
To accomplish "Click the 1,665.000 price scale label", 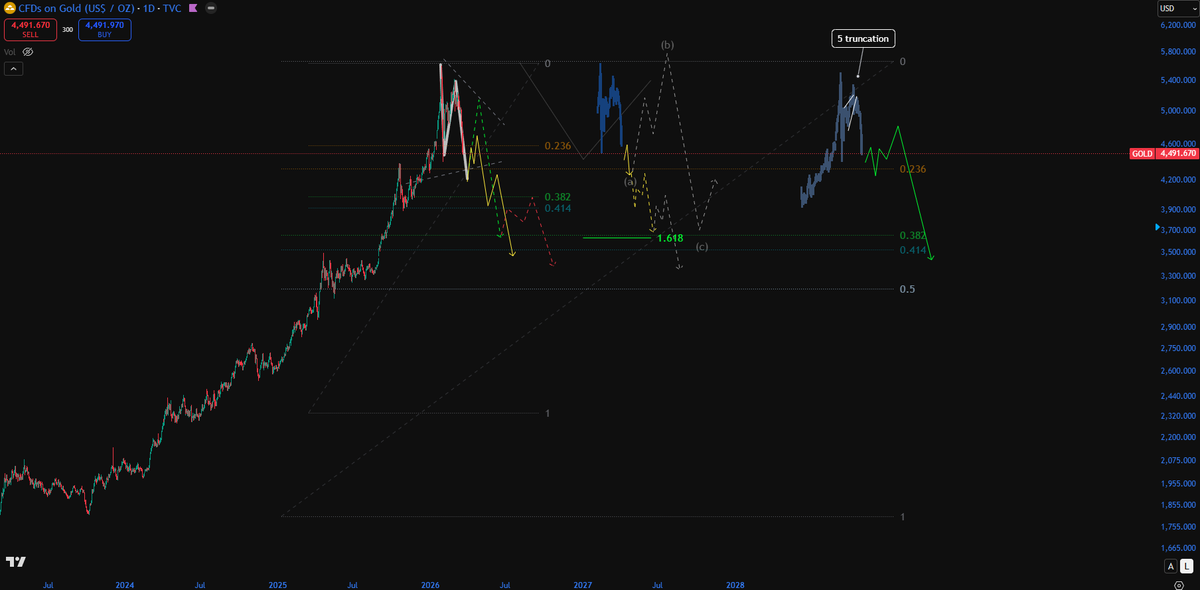I will click(x=1178, y=548).
